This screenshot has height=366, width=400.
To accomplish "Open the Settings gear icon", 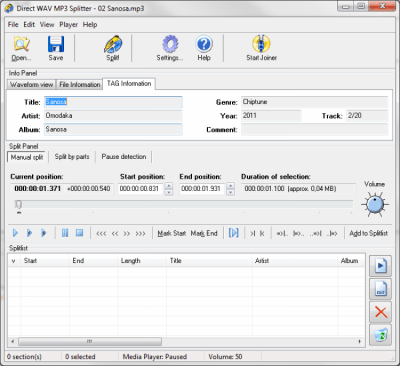I will click(170, 49).
